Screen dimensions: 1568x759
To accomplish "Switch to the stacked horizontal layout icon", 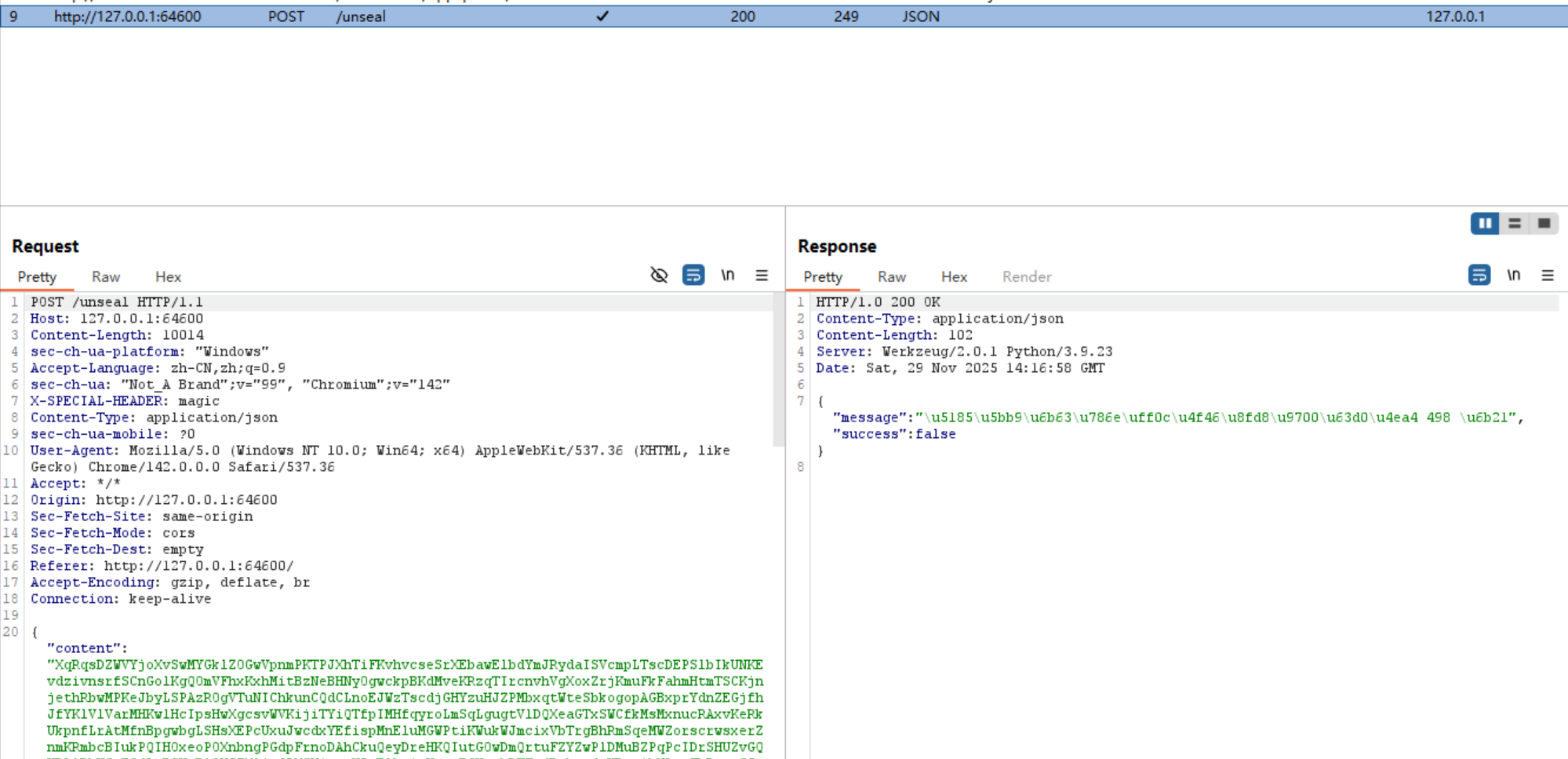I will pyautogui.click(x=1515, y=224).
